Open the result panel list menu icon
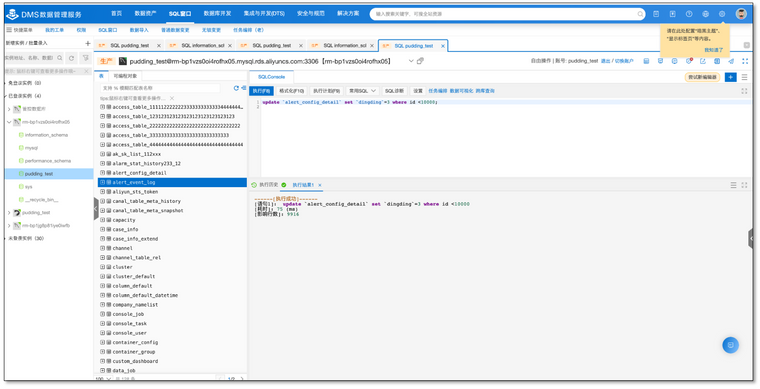The image size is (760, 389). coord(733,185)
